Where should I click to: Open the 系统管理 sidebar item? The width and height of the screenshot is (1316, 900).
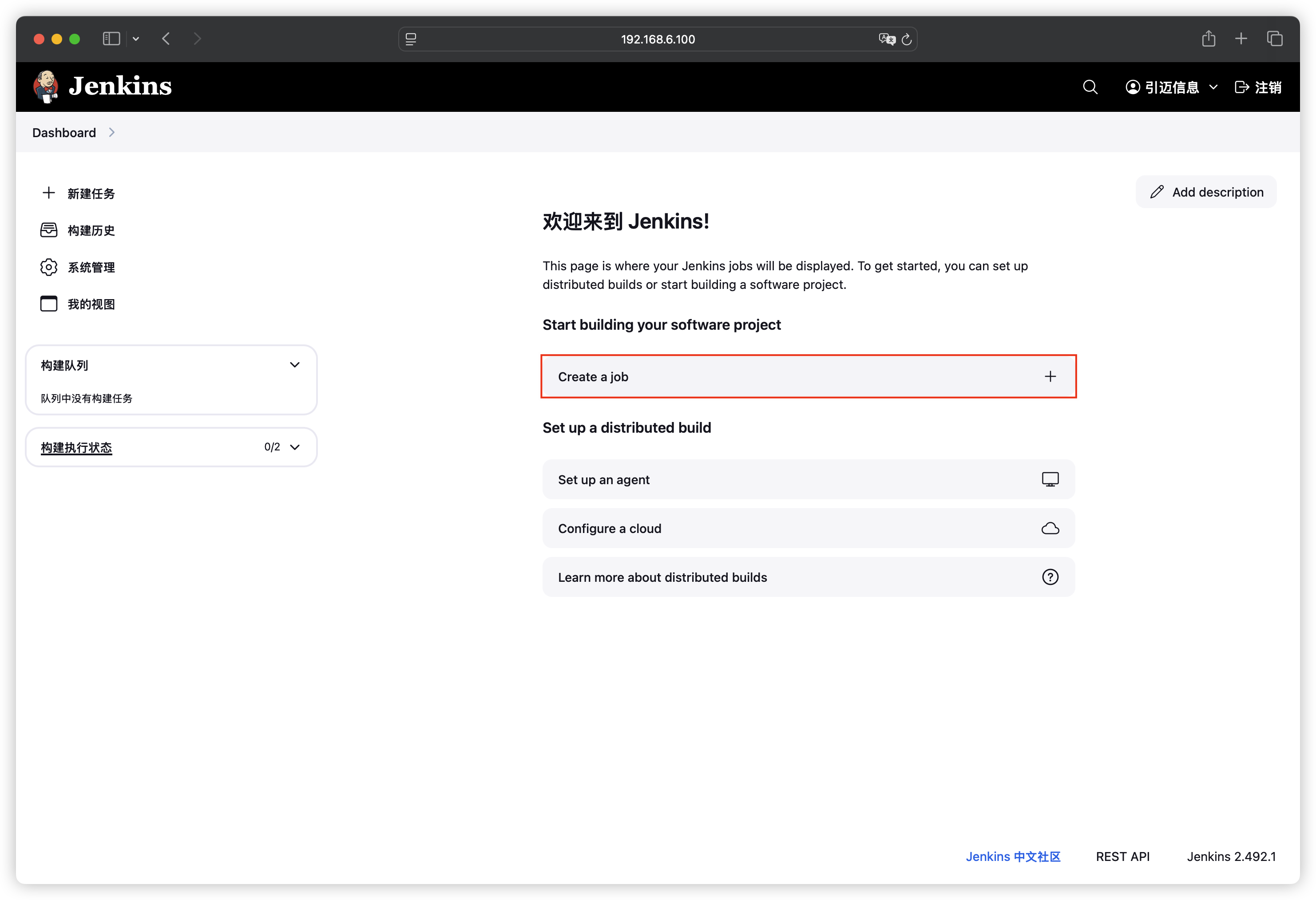tap(78, 267)
